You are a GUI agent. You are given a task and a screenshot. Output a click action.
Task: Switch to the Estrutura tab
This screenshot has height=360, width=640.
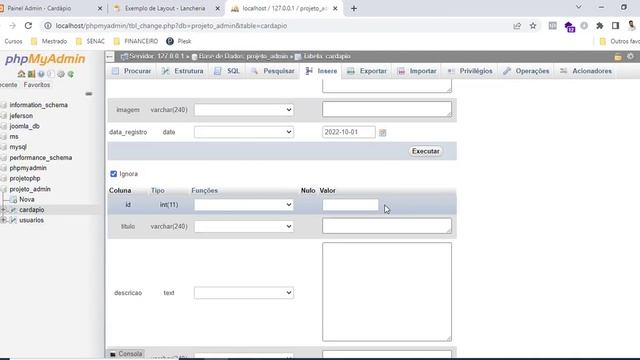coord(182,71)
